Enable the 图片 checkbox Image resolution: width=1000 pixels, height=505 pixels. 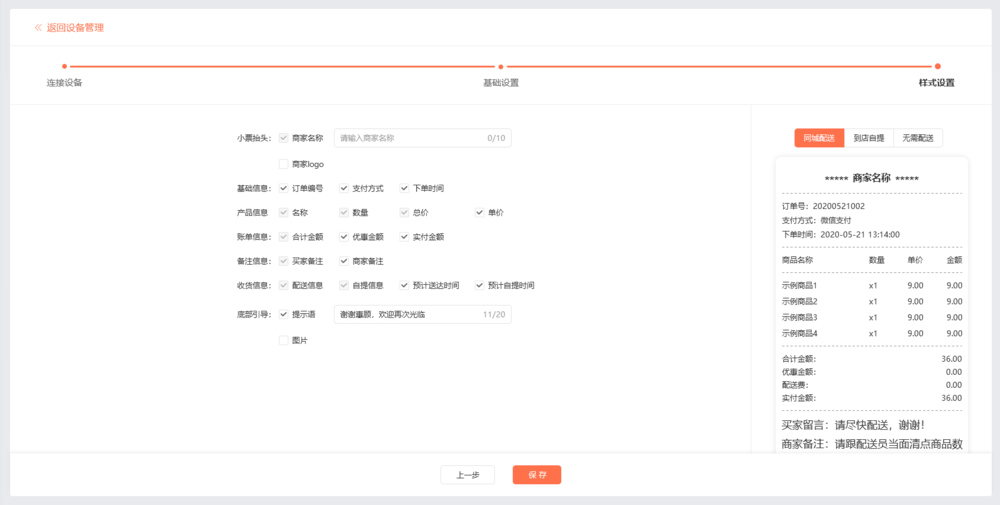click(284, 340)
